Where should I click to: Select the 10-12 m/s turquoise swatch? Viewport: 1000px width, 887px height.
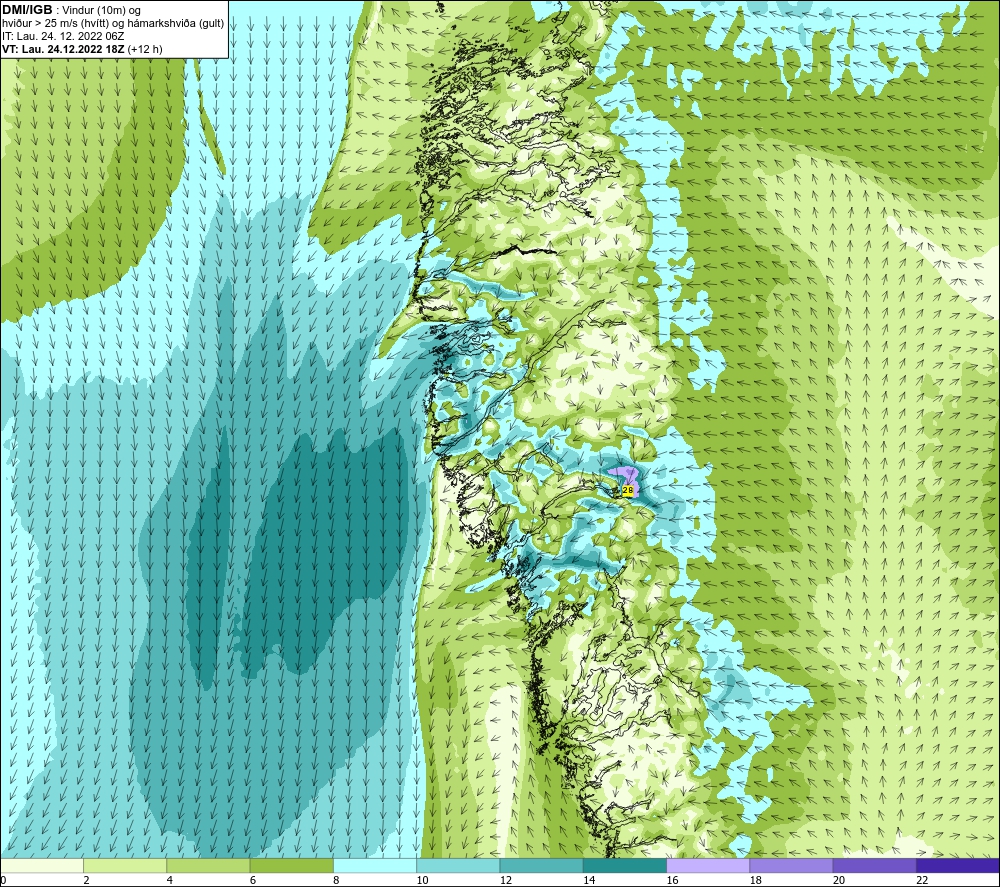point(458,866)
